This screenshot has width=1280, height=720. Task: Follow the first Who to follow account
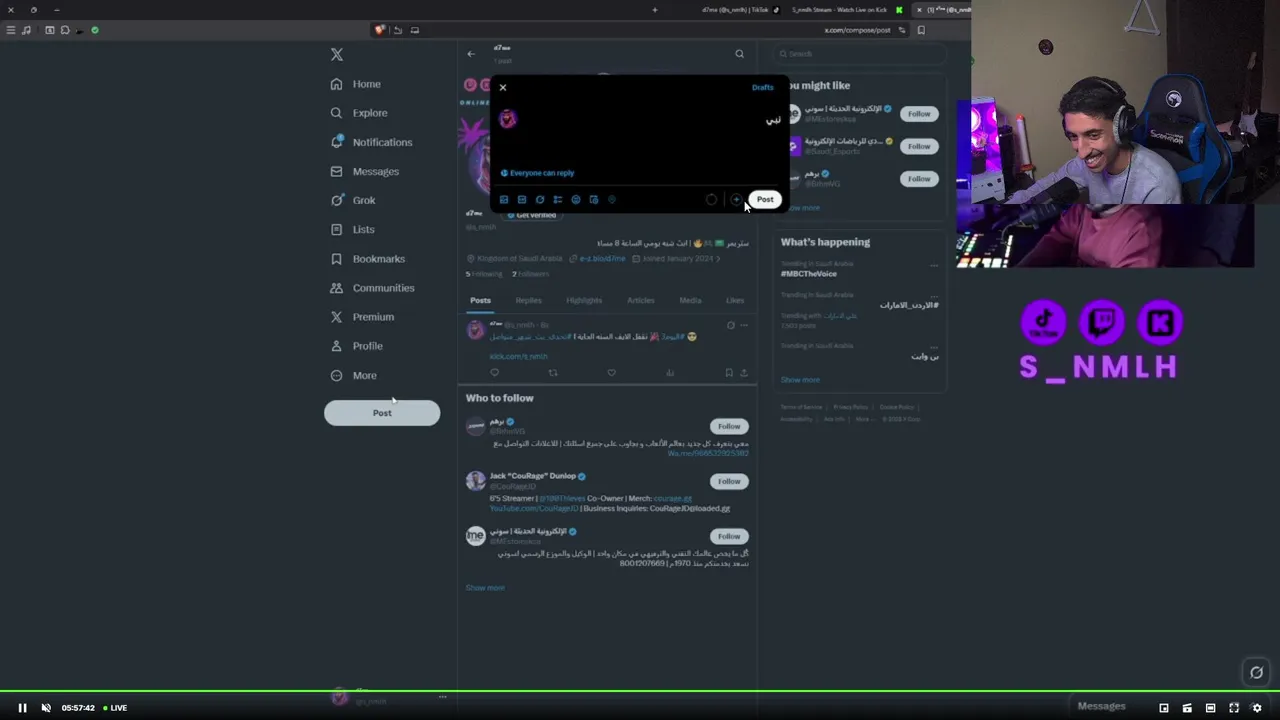(x=729, y=426)
